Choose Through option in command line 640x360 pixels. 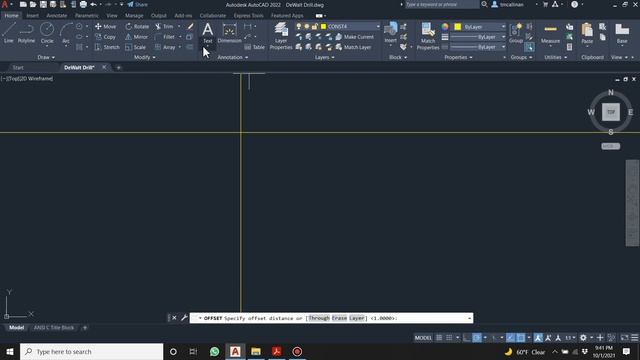coord(319,318)
